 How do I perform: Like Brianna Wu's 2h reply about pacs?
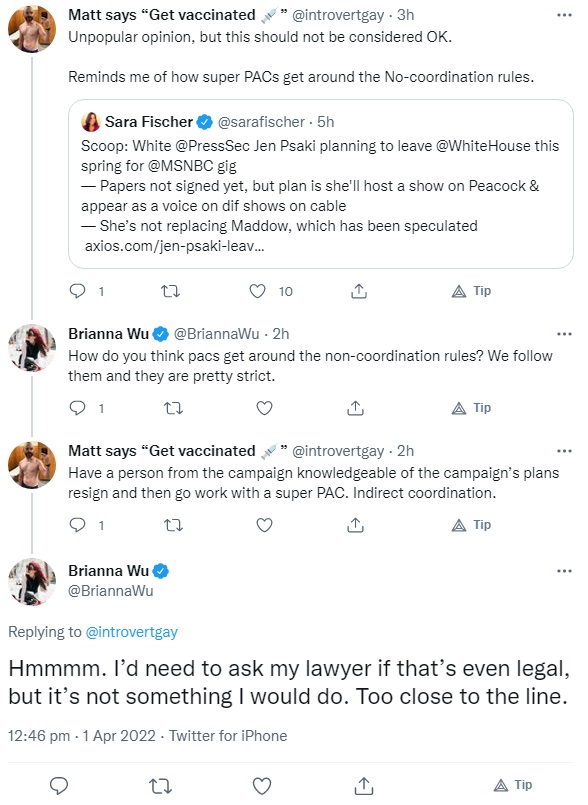point(264,408)
